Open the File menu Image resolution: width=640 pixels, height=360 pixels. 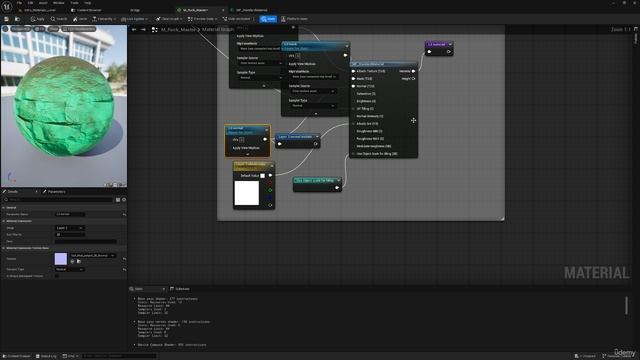[x=19, y=3]
